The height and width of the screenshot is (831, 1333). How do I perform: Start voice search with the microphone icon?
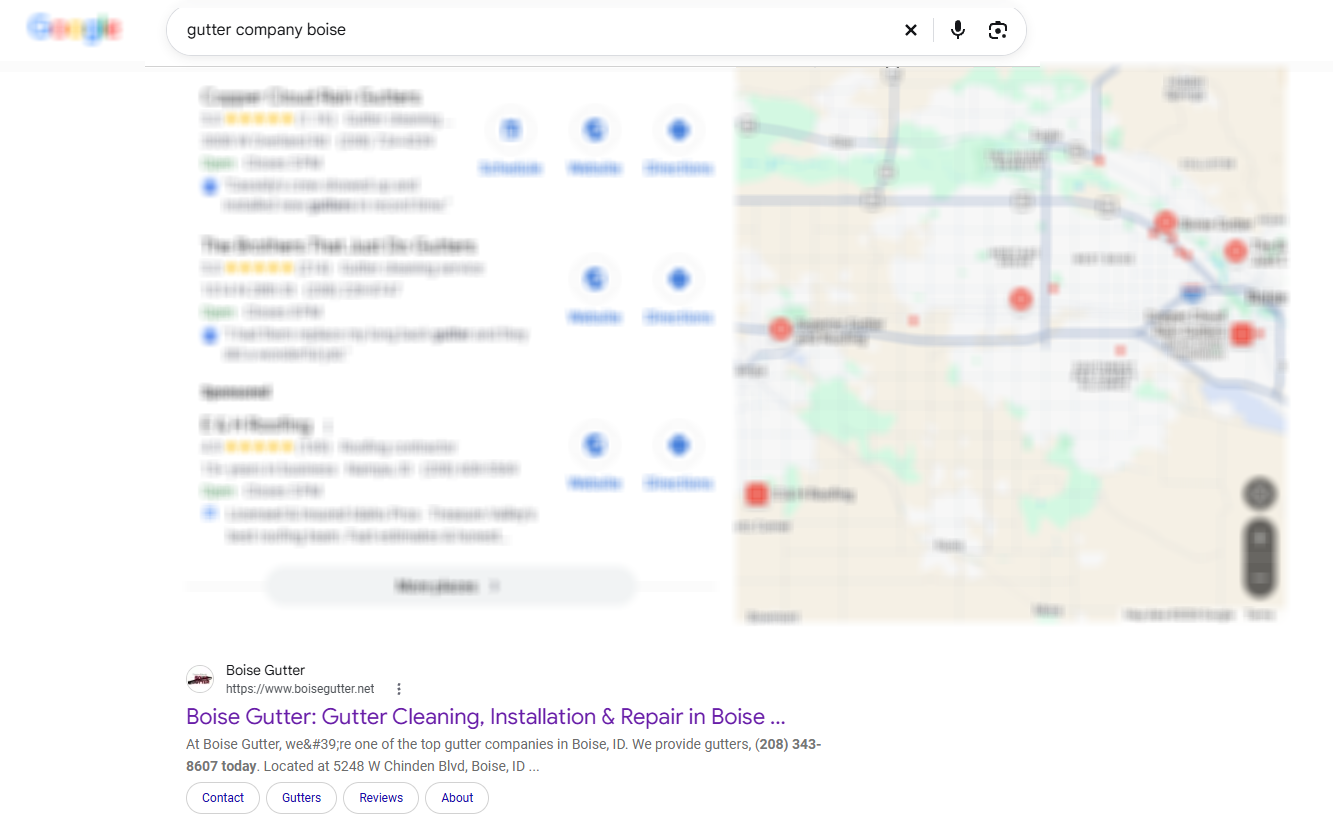tap(958, 30)
